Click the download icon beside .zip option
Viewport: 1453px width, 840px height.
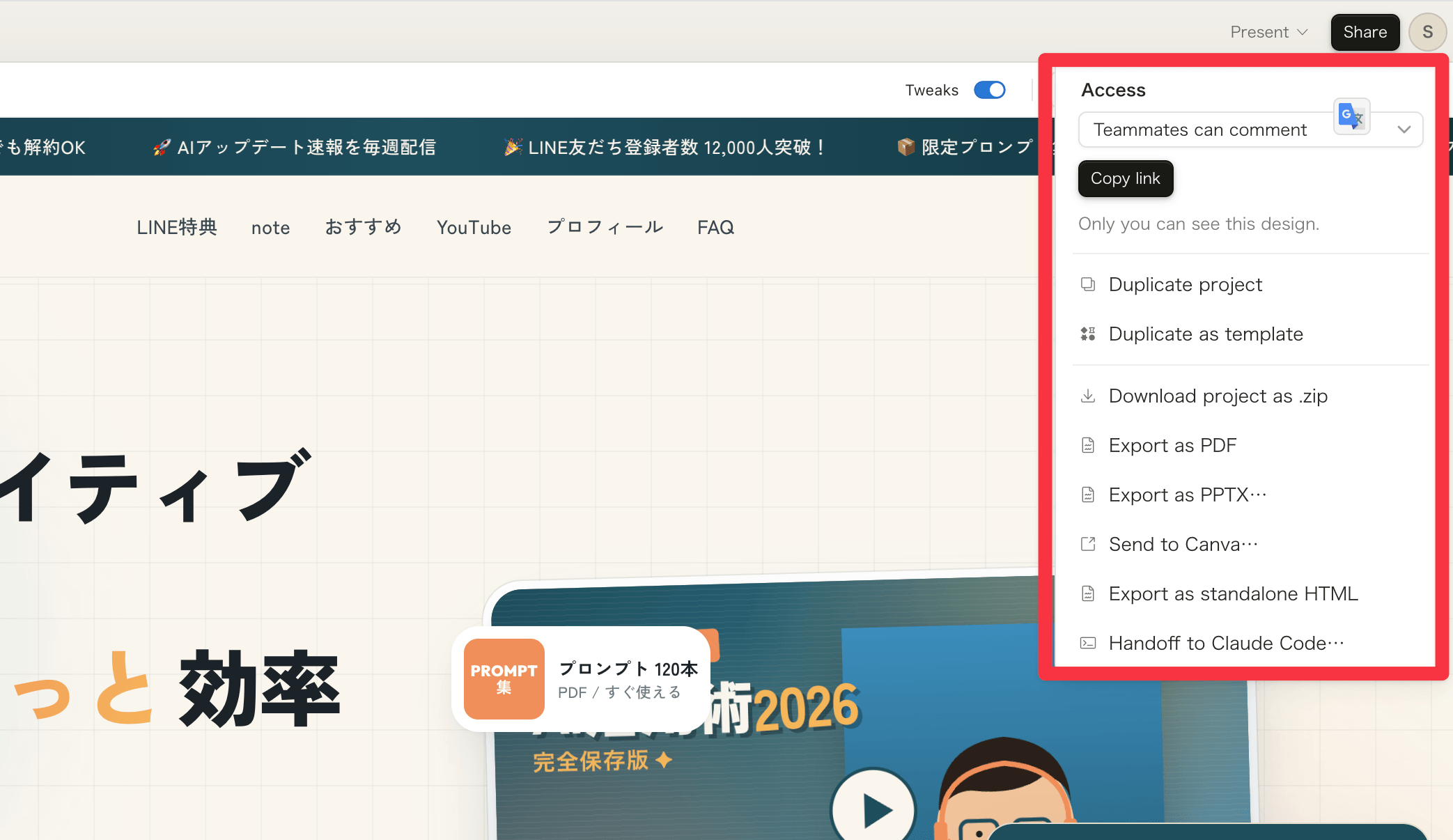(x=1087, y=396)
